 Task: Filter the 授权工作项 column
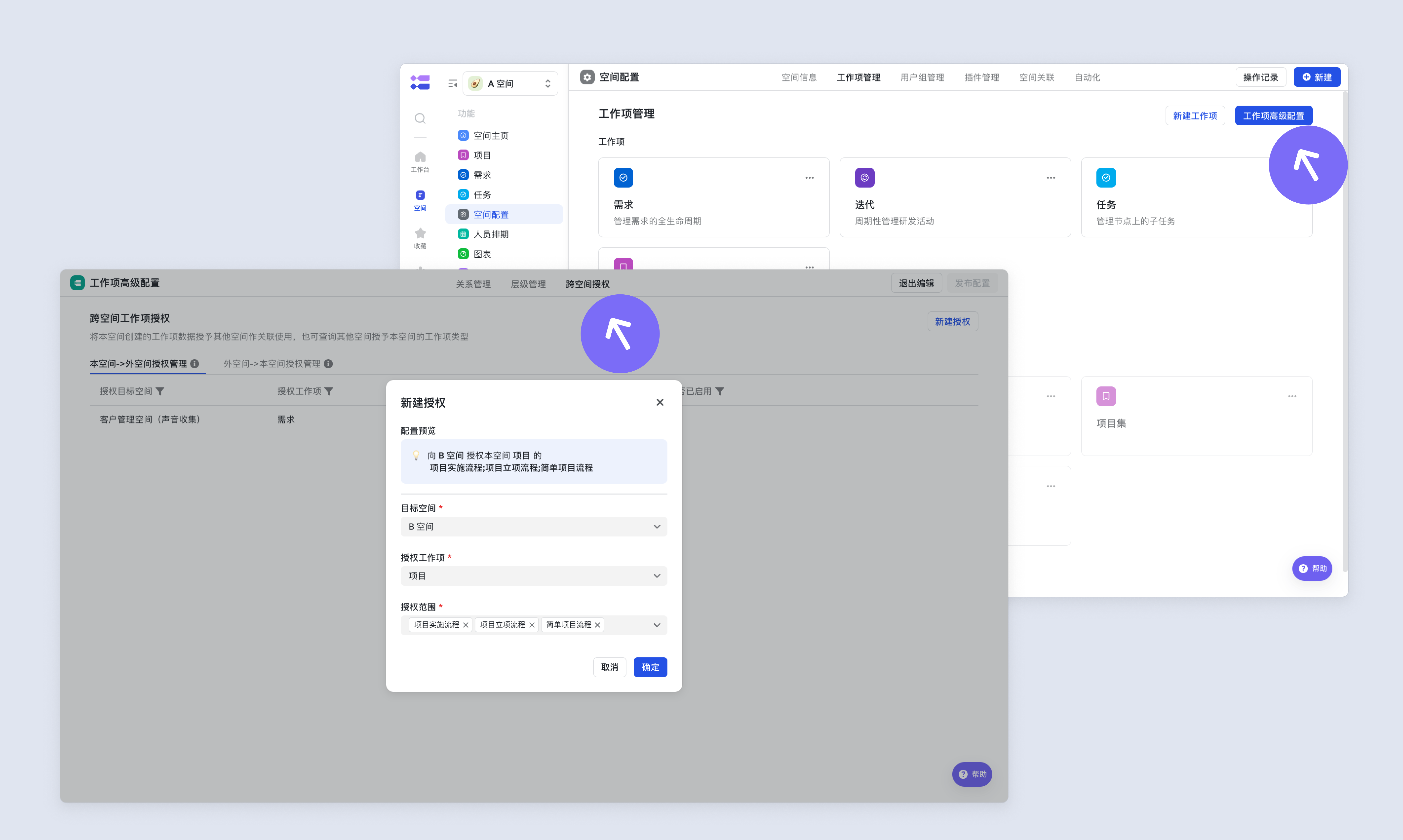(x=329, y=391)
